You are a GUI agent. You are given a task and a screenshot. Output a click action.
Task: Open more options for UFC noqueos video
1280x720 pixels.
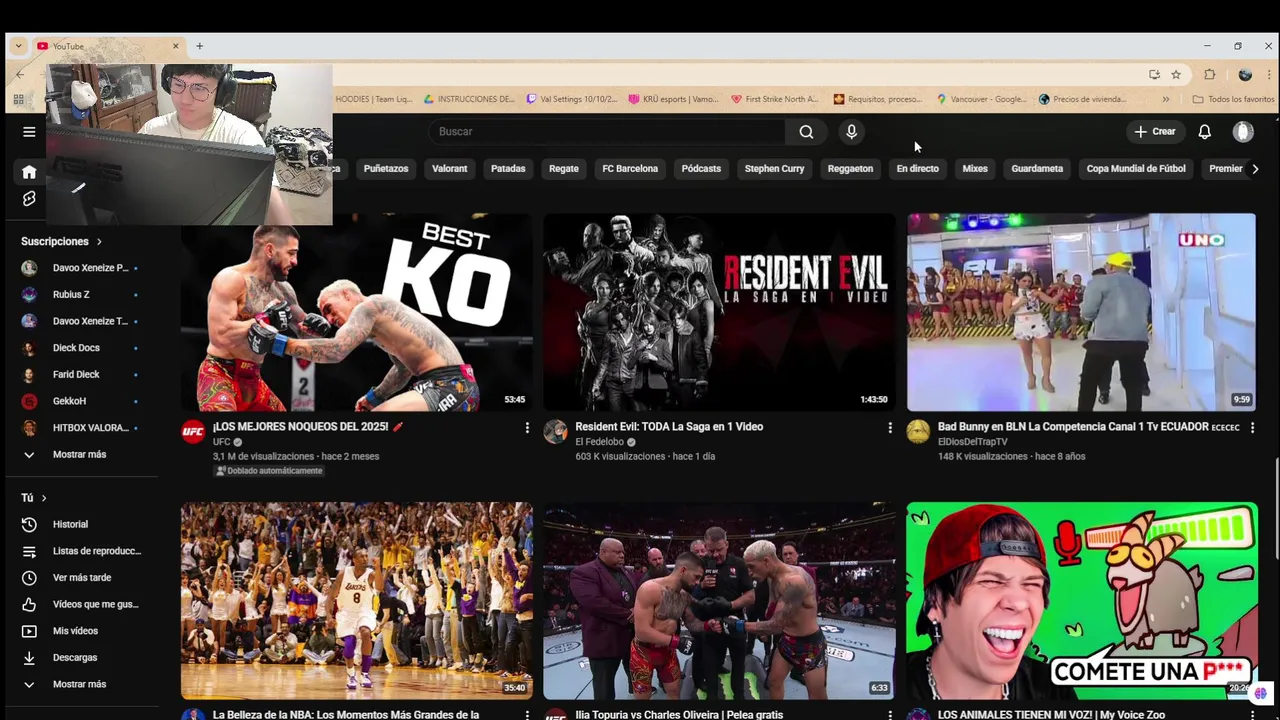click(527, 428)
